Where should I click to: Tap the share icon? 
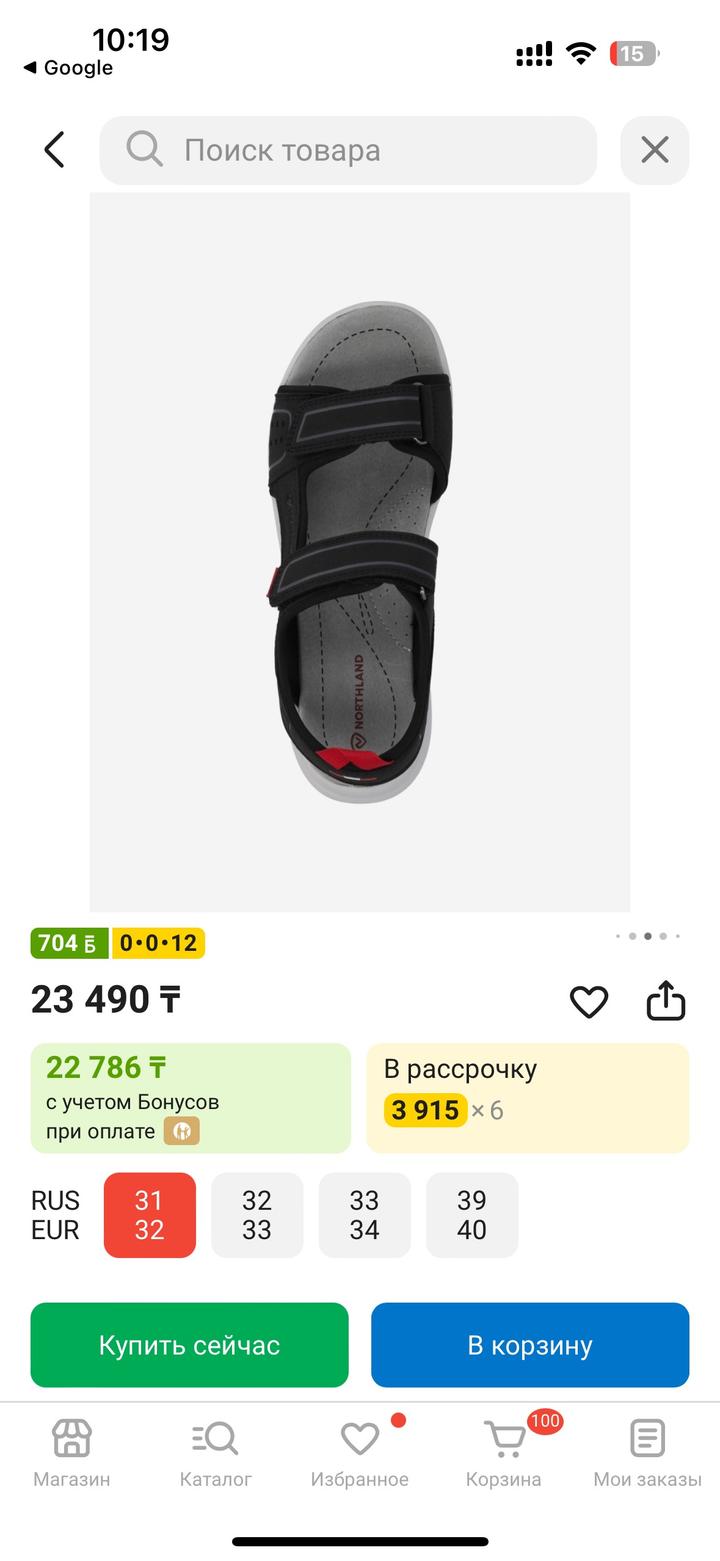[x=665, y=1000]
